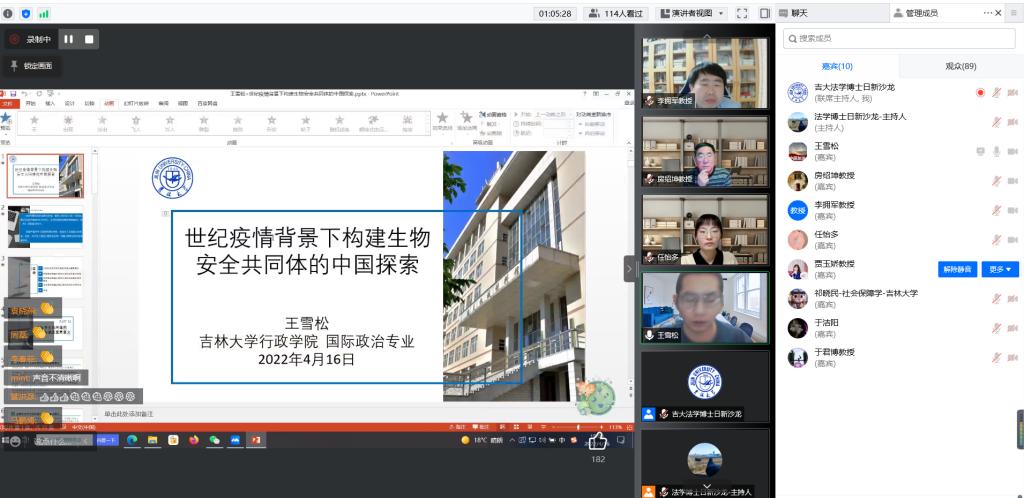Open the blue security shield icon
Image resolution: width=1024 pixels, height=498 pixels.
[x=26, y=13]
